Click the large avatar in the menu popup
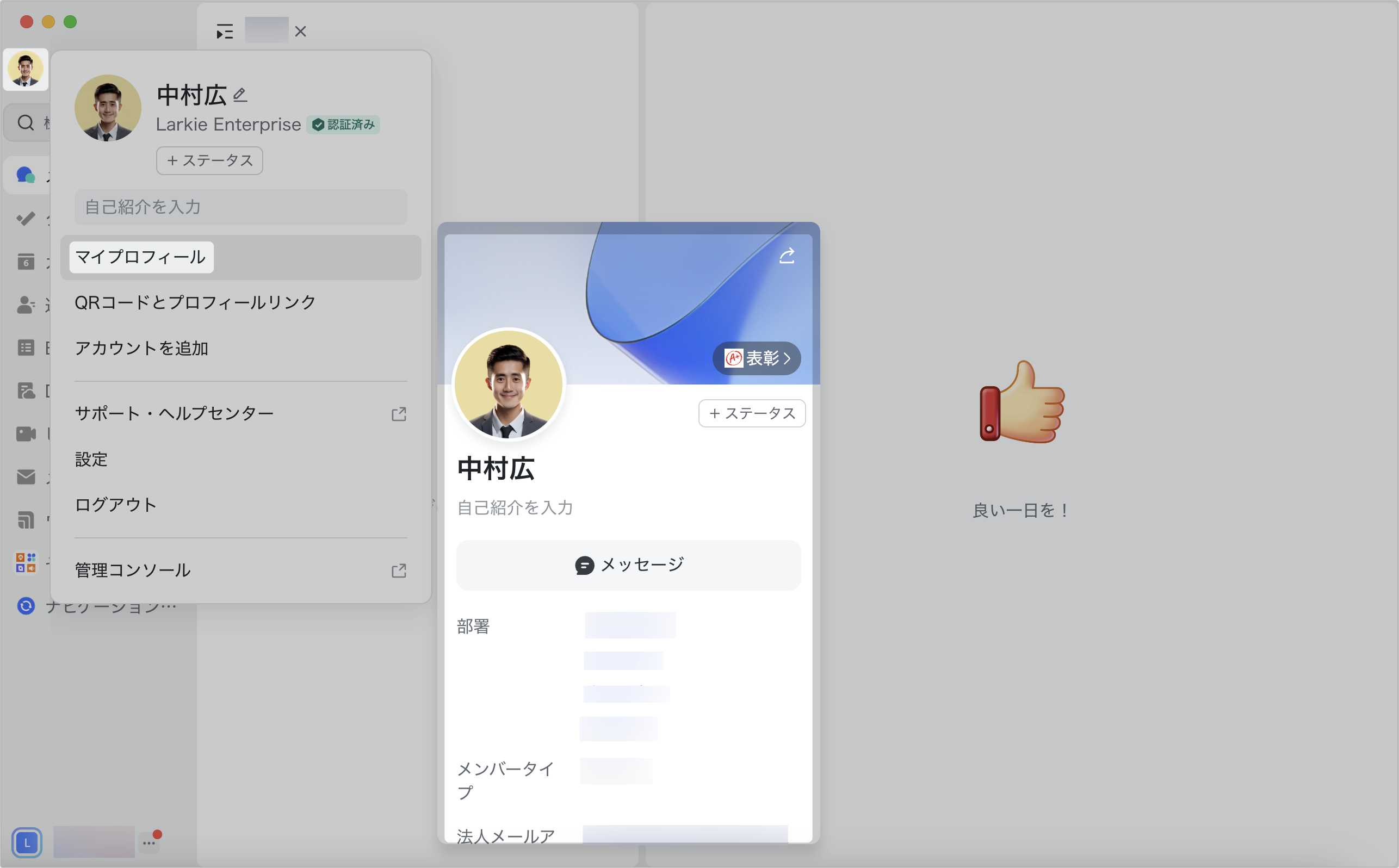 point(108,108)
